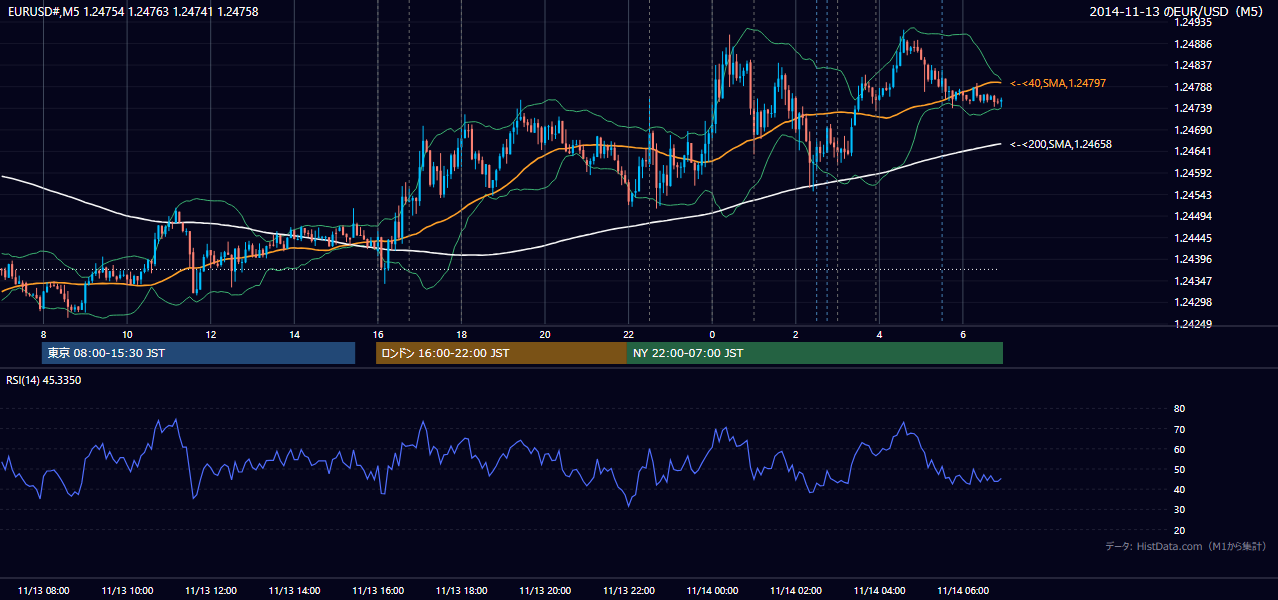Click hour tick 14 under price chart
1278x600 pixels.
pos(294,334)
